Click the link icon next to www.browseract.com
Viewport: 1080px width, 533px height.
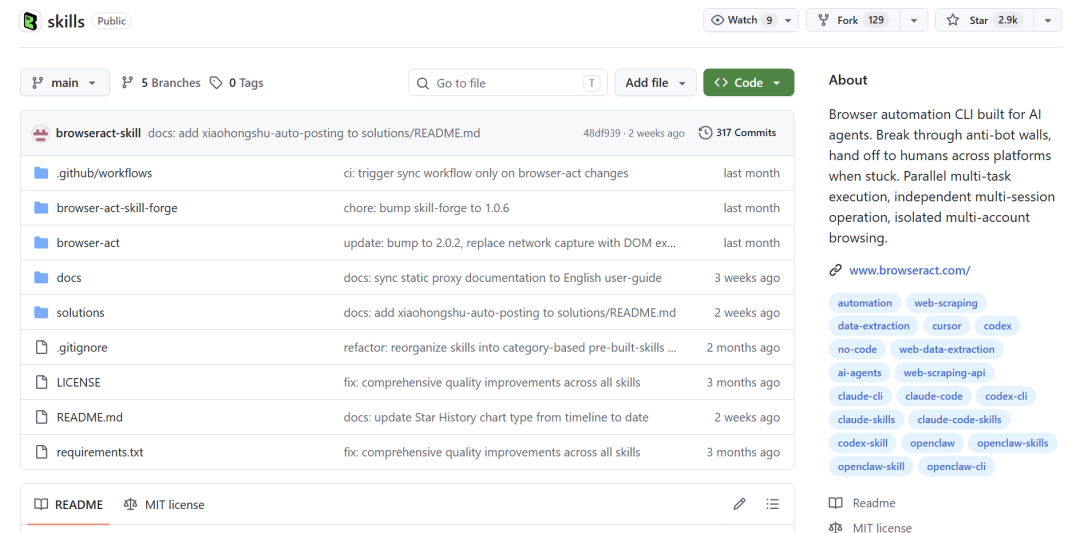pos(835,270)
